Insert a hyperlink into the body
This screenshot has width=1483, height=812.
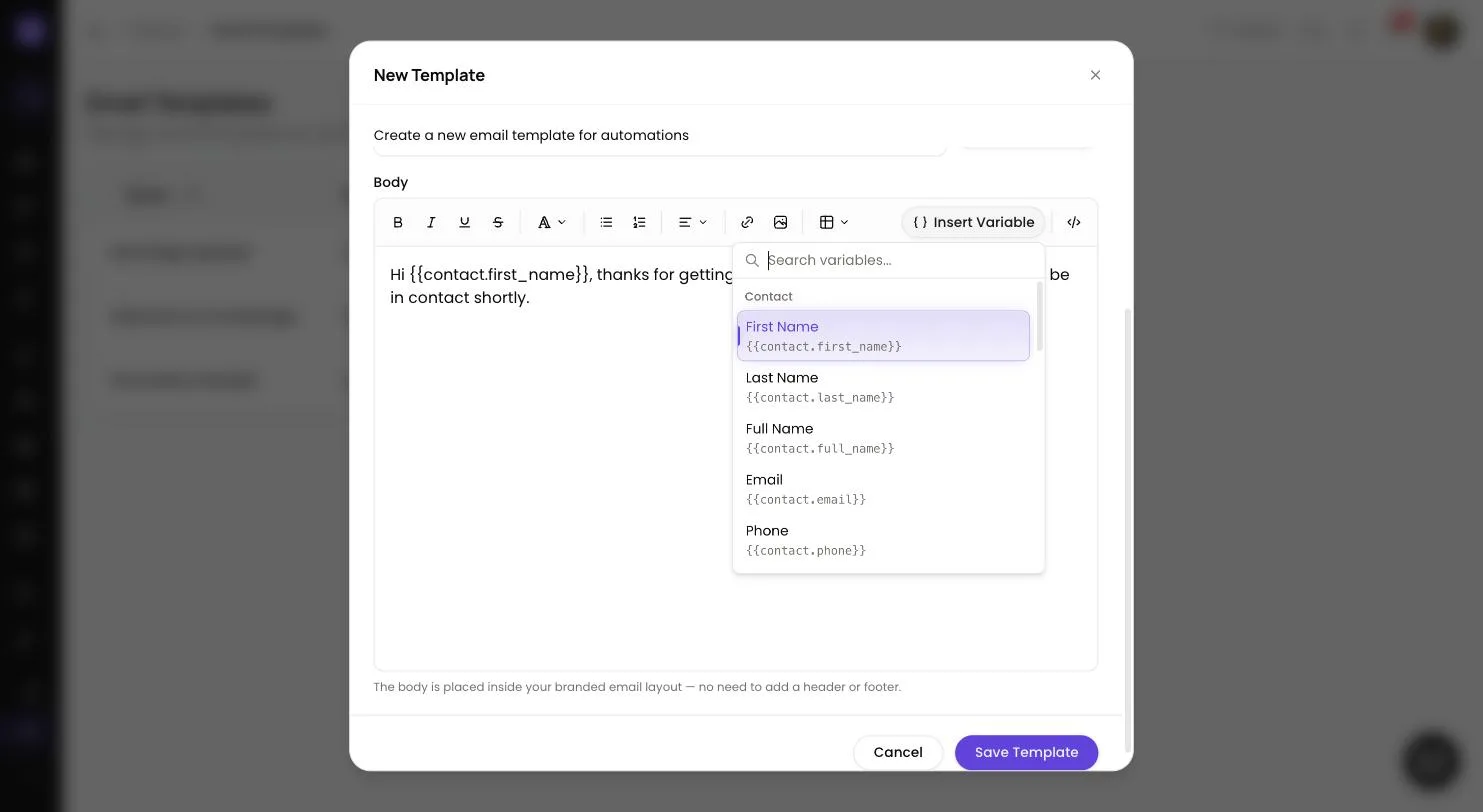point(747,222)
